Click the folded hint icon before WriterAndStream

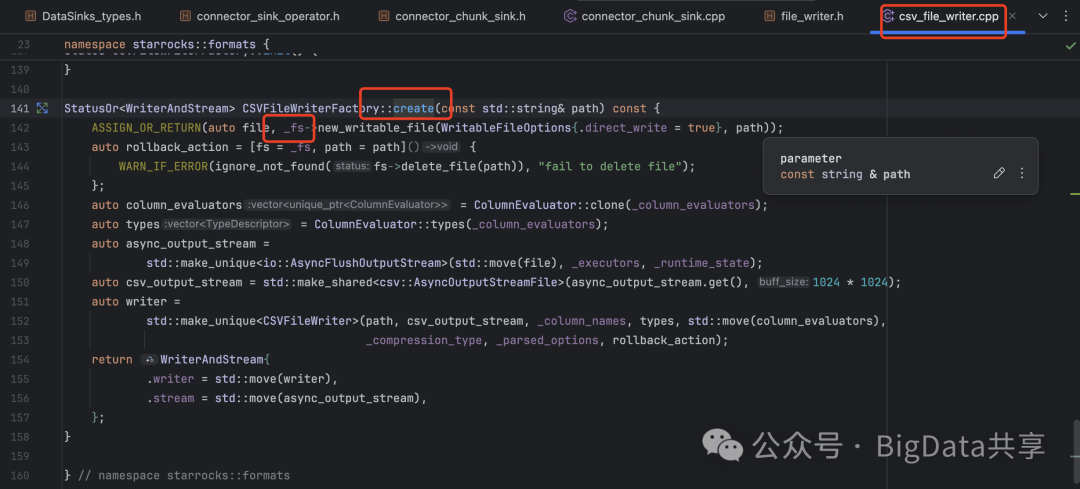point(149,360)
